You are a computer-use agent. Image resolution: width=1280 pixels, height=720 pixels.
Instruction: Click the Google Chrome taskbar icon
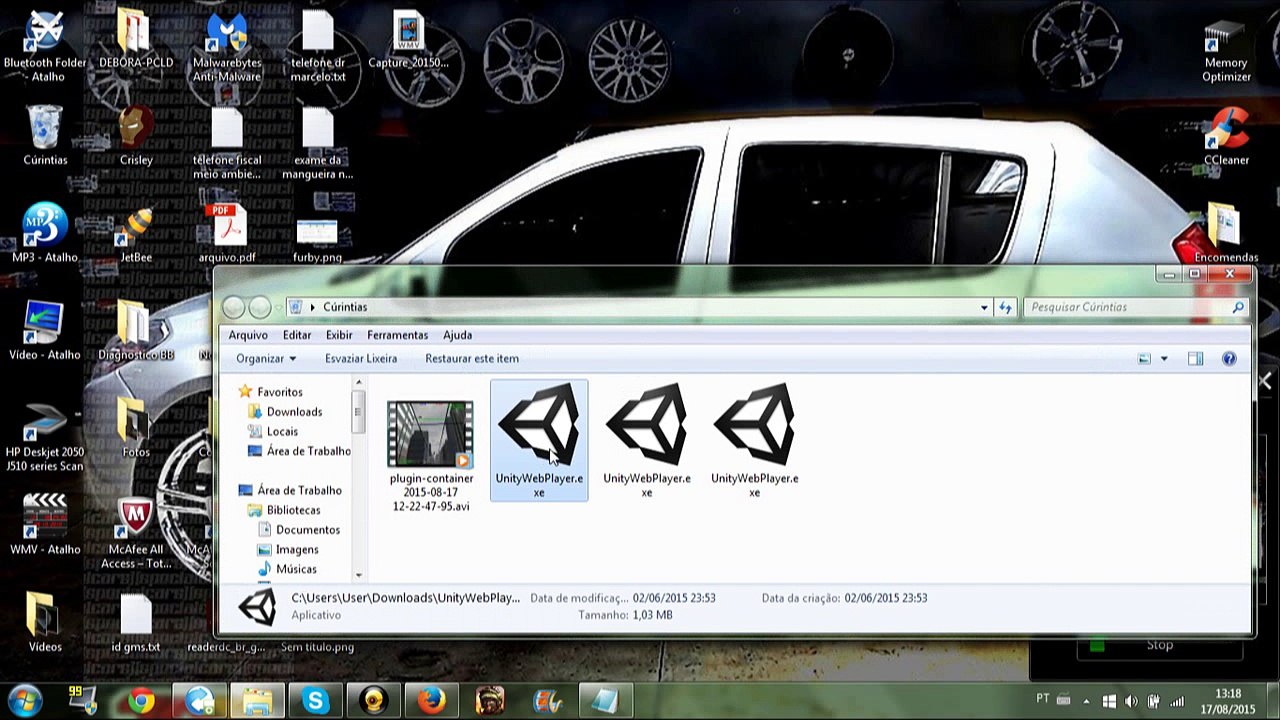pyautogui.click(x=142, y=701)
